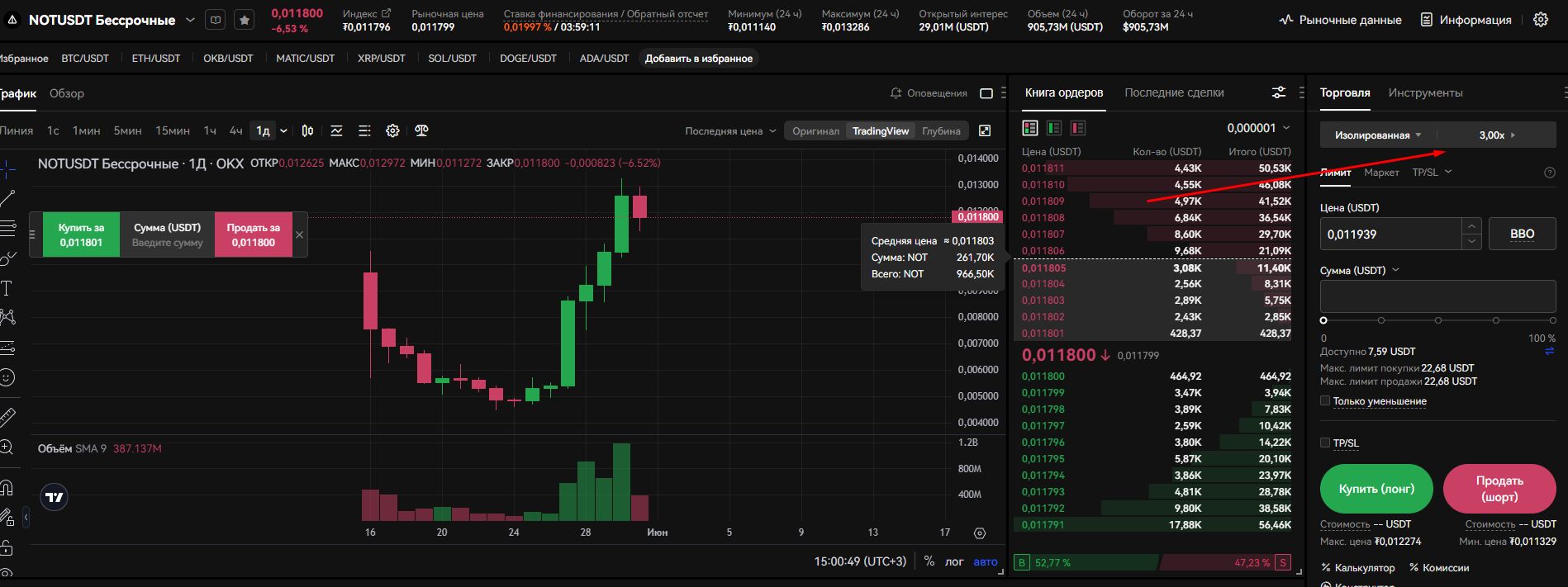Image resolution: width=1568 pixels, height=587 pixels.
Task: Click the buy/sell ratio bar
Action: point(1152,562)
